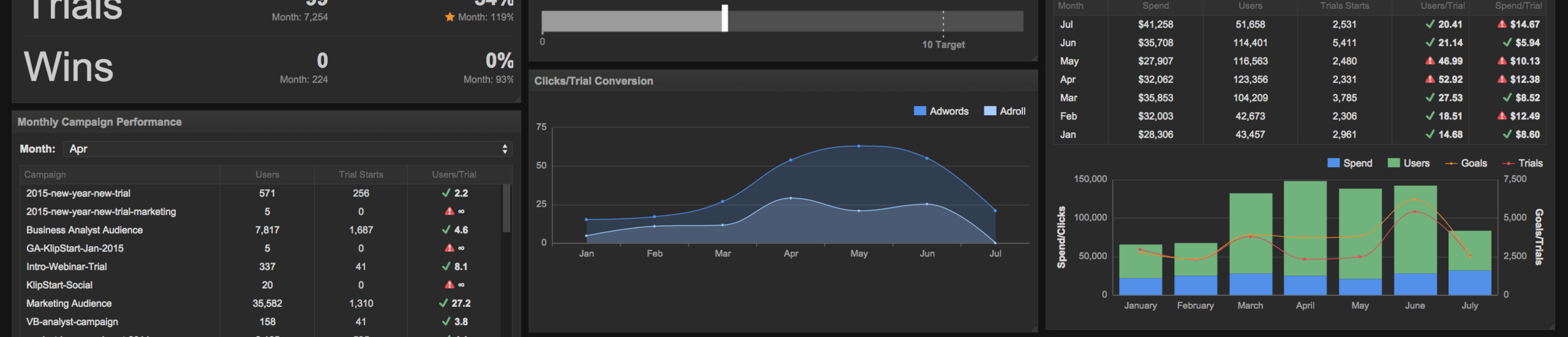Click checkmark beside 3.8 in VB-analyst-campaign row
Viewport: 1568px width, 337px height.
click(x=446, y=321)
